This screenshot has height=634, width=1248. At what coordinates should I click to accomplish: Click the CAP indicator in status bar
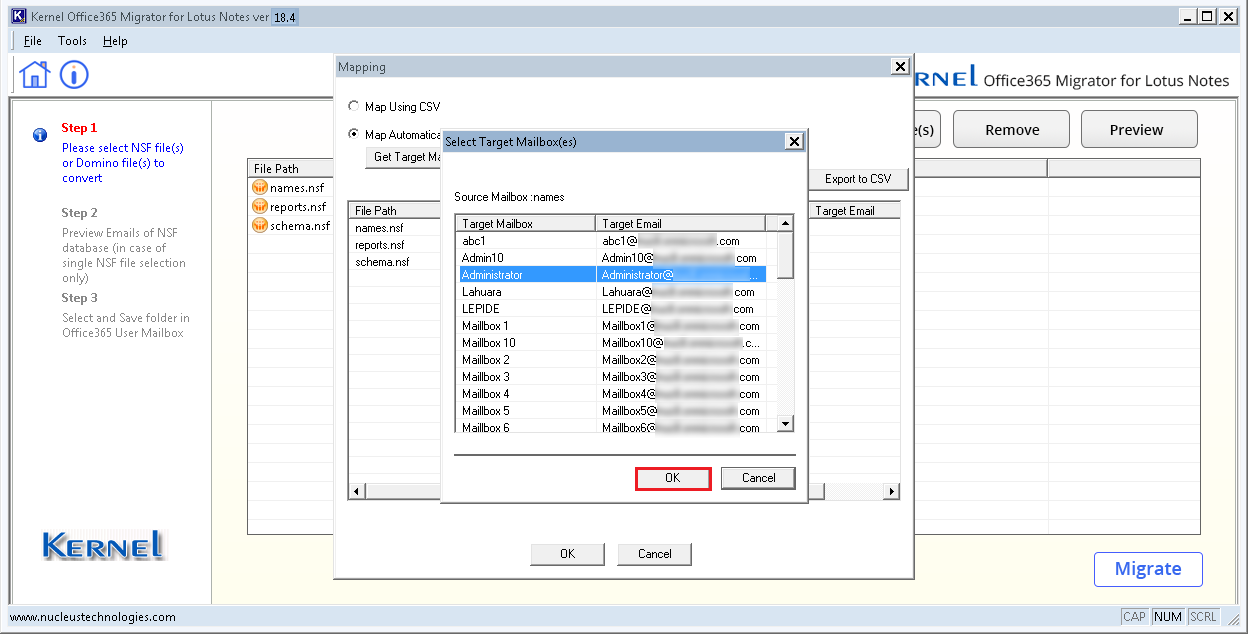coord(1134,617)
